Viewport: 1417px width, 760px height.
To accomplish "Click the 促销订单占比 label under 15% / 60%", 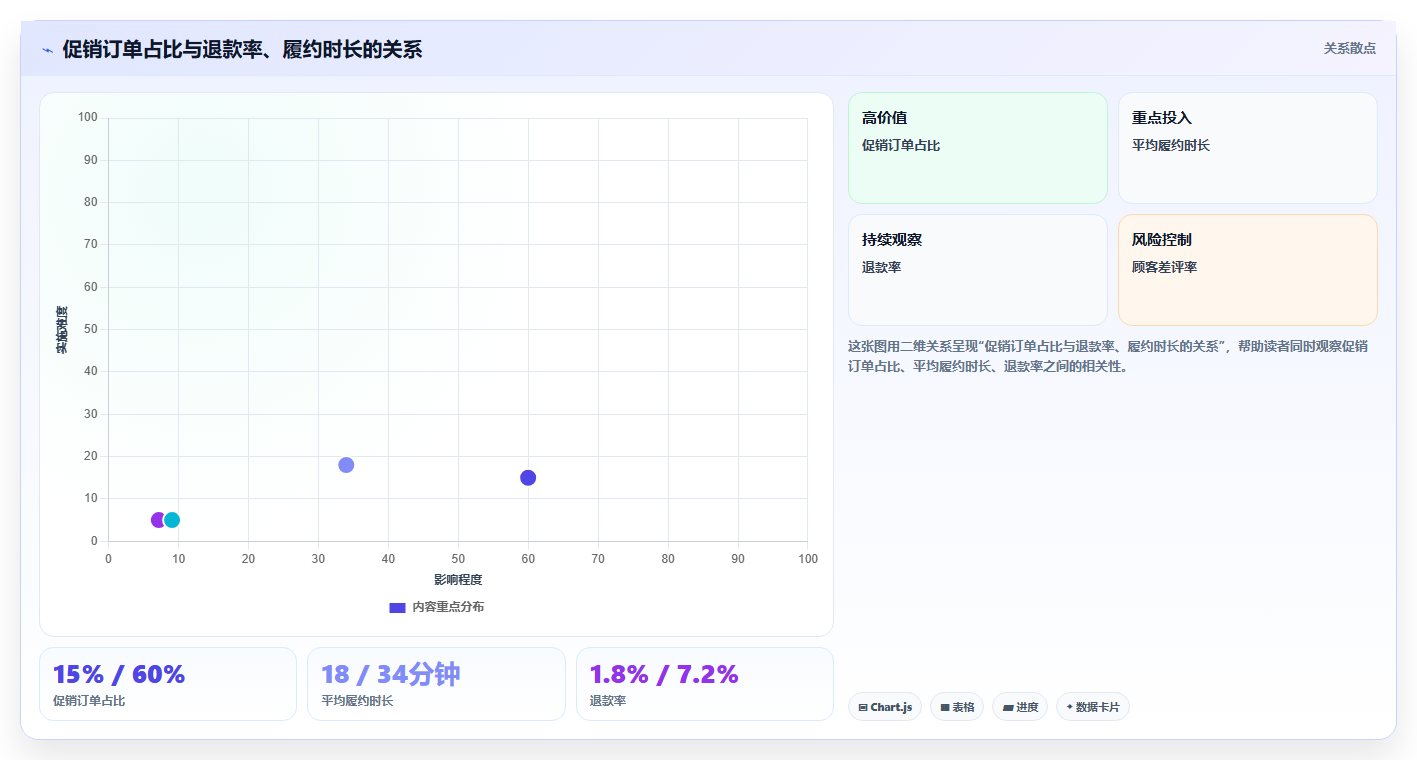I will click(89, 701).
